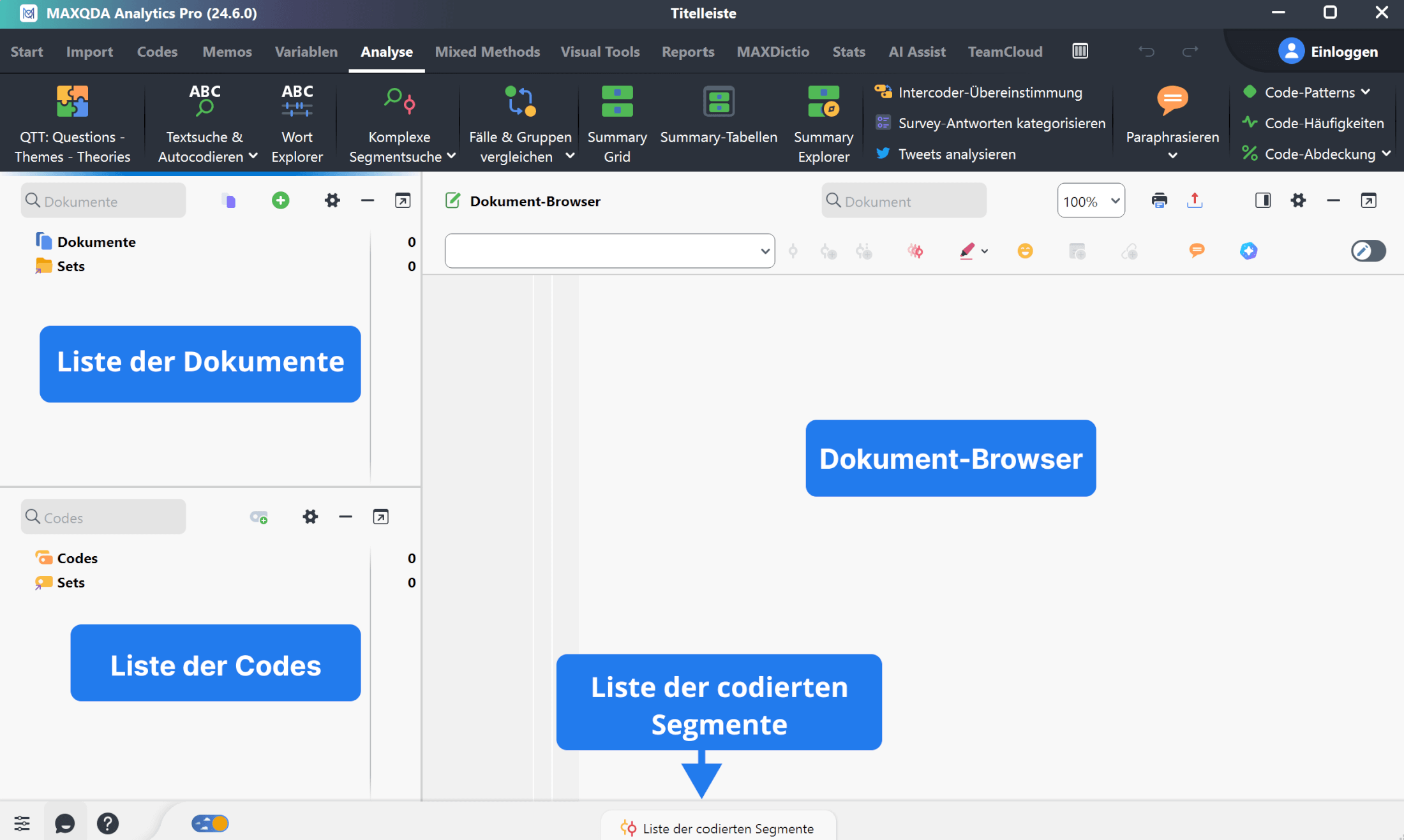Image resolution: width=1404 pixels, height=840 pixels.
Task: Expand Fälle & Gruppen vergleichen arrow
Action: point(570,156)
